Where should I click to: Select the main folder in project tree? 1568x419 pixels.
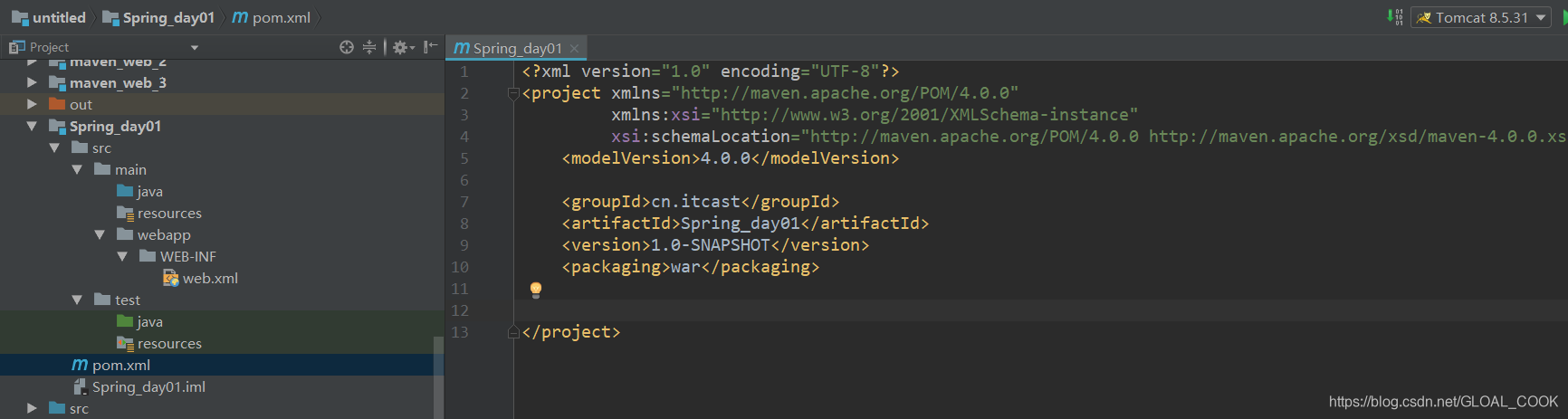click(x=222, y=169)
